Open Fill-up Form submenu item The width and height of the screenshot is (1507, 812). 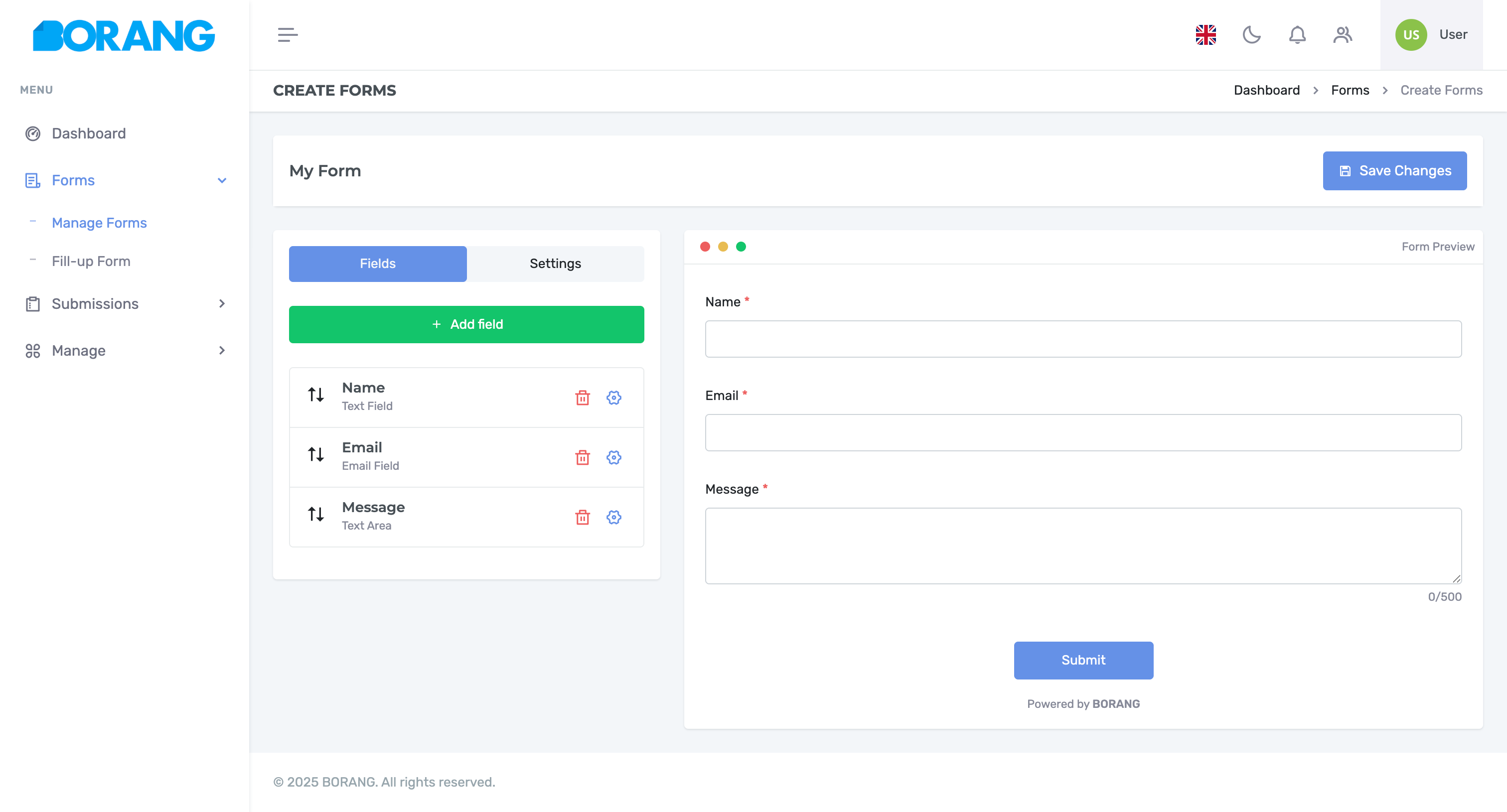[x=91, y=262]
